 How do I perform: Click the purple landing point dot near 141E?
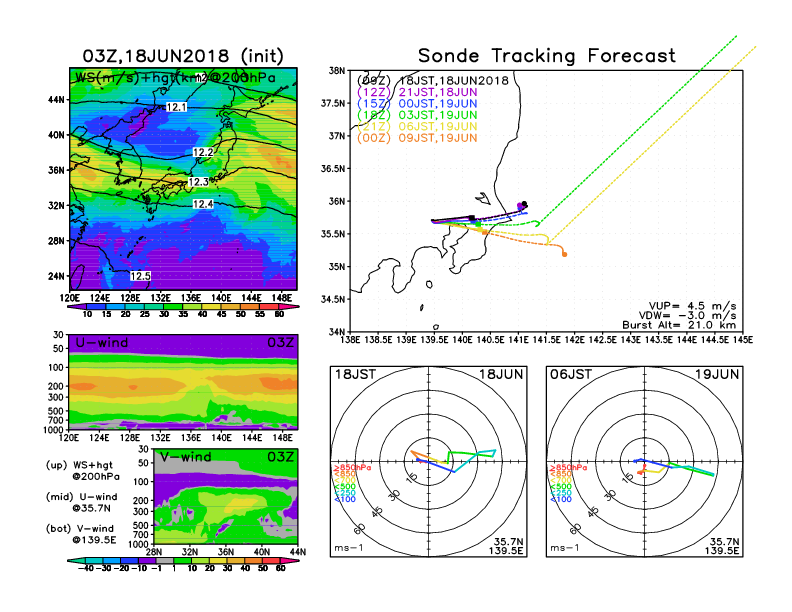(520, 206)
